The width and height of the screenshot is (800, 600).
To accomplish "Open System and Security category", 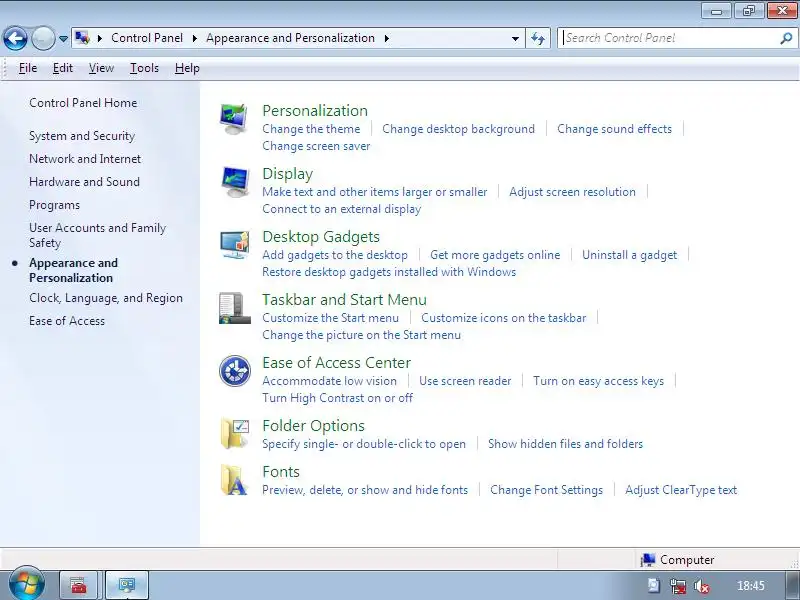I will 82,136.
